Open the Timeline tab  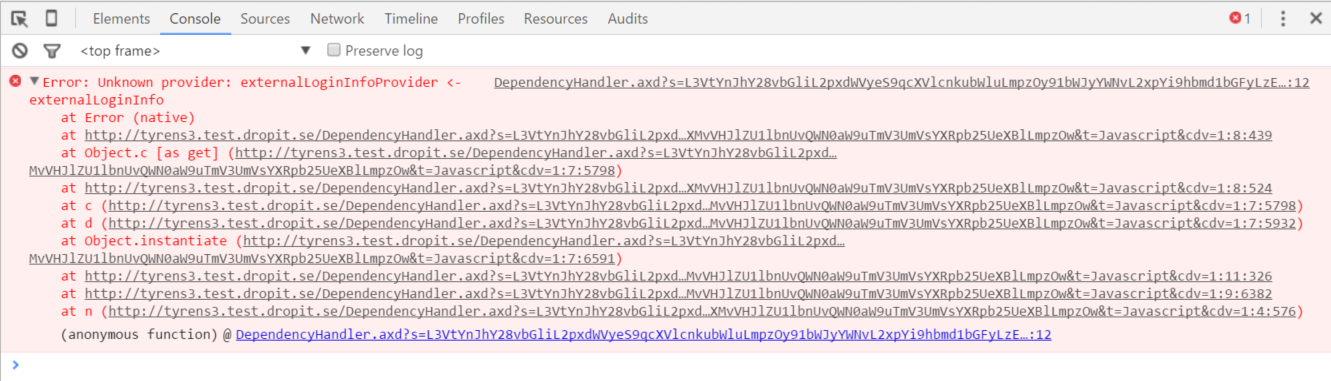411,18
